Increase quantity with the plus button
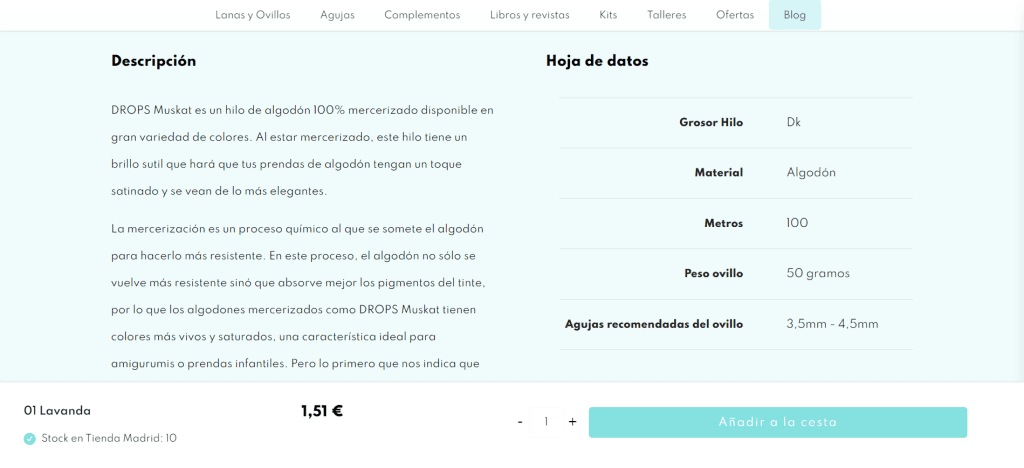 (572, 422)
